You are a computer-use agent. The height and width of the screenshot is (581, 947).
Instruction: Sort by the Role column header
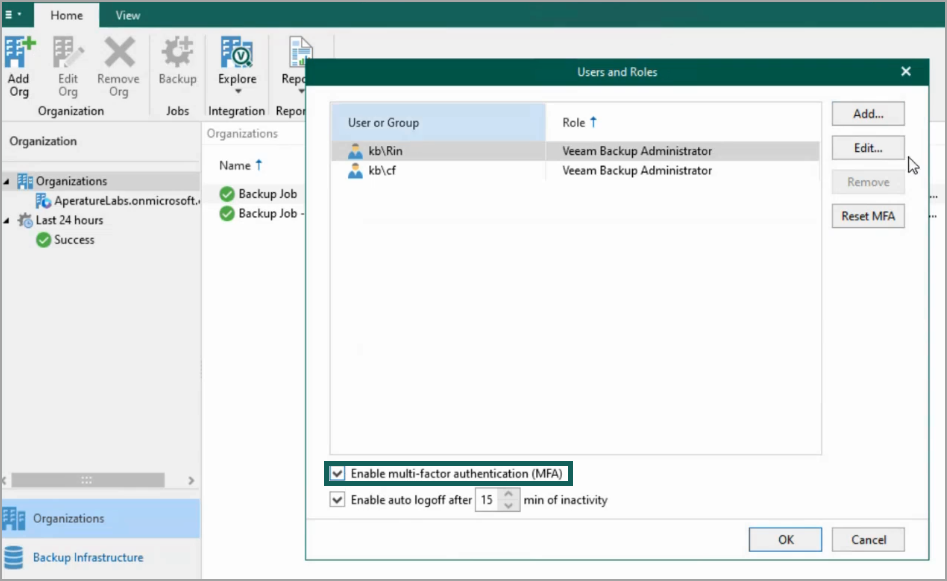click(x=682, y=123)
